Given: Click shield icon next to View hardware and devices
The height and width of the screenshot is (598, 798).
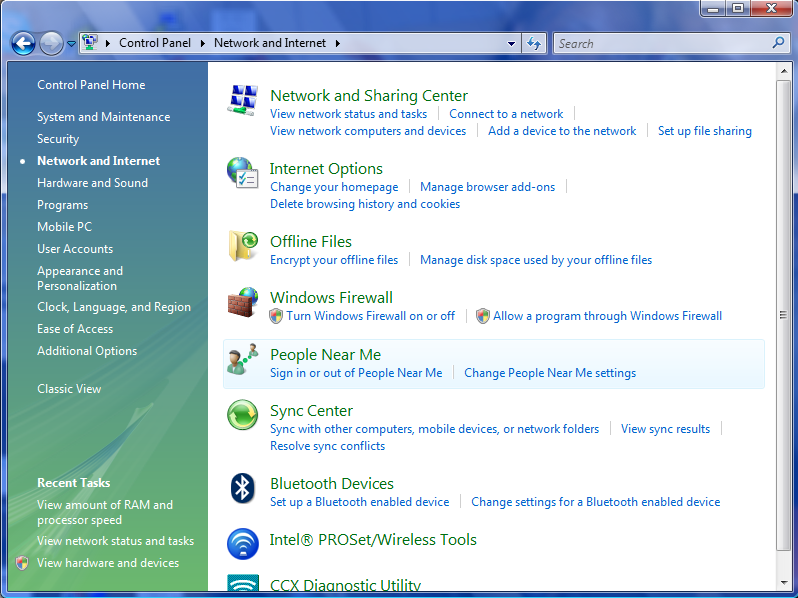Looking at the screenshot, I should point(22,563).
